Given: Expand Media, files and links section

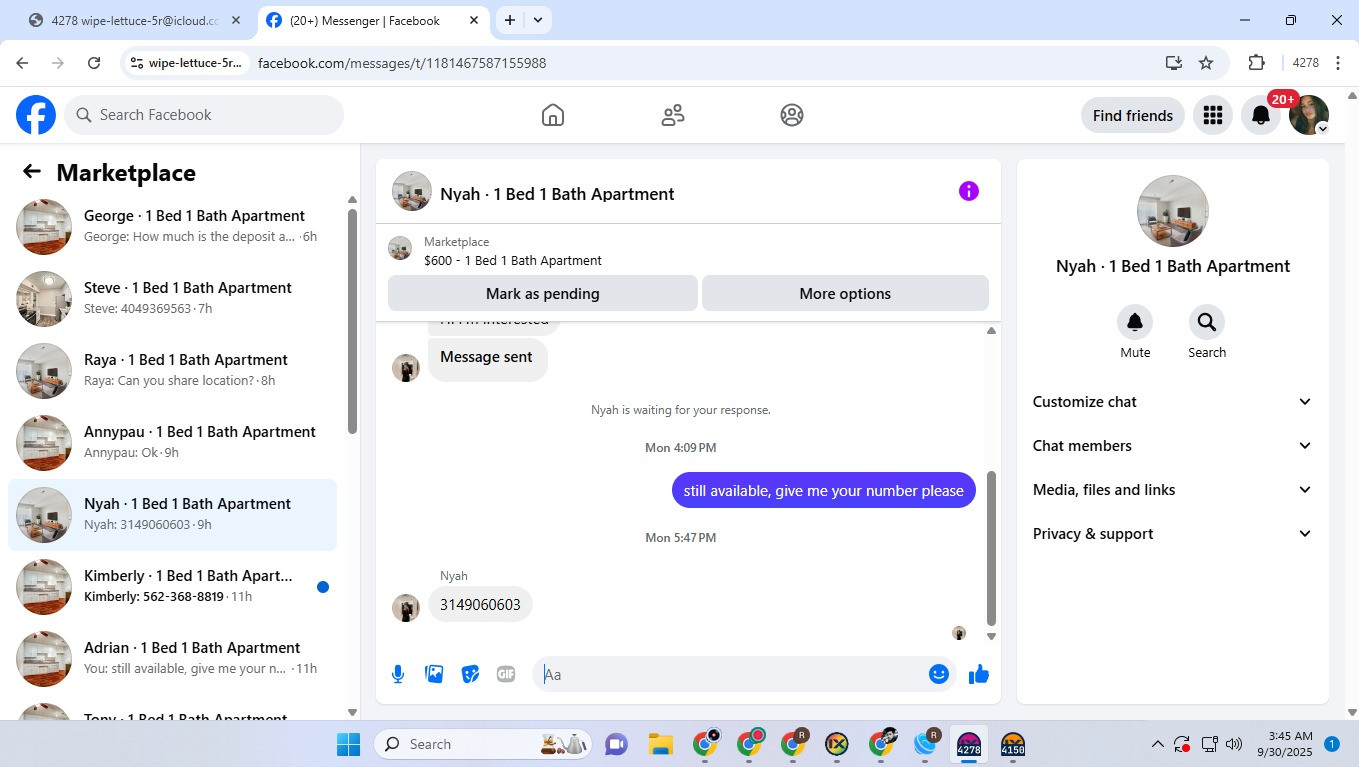Looking at the screenshot, I should pyautogui.click(x=1172, y=490).
